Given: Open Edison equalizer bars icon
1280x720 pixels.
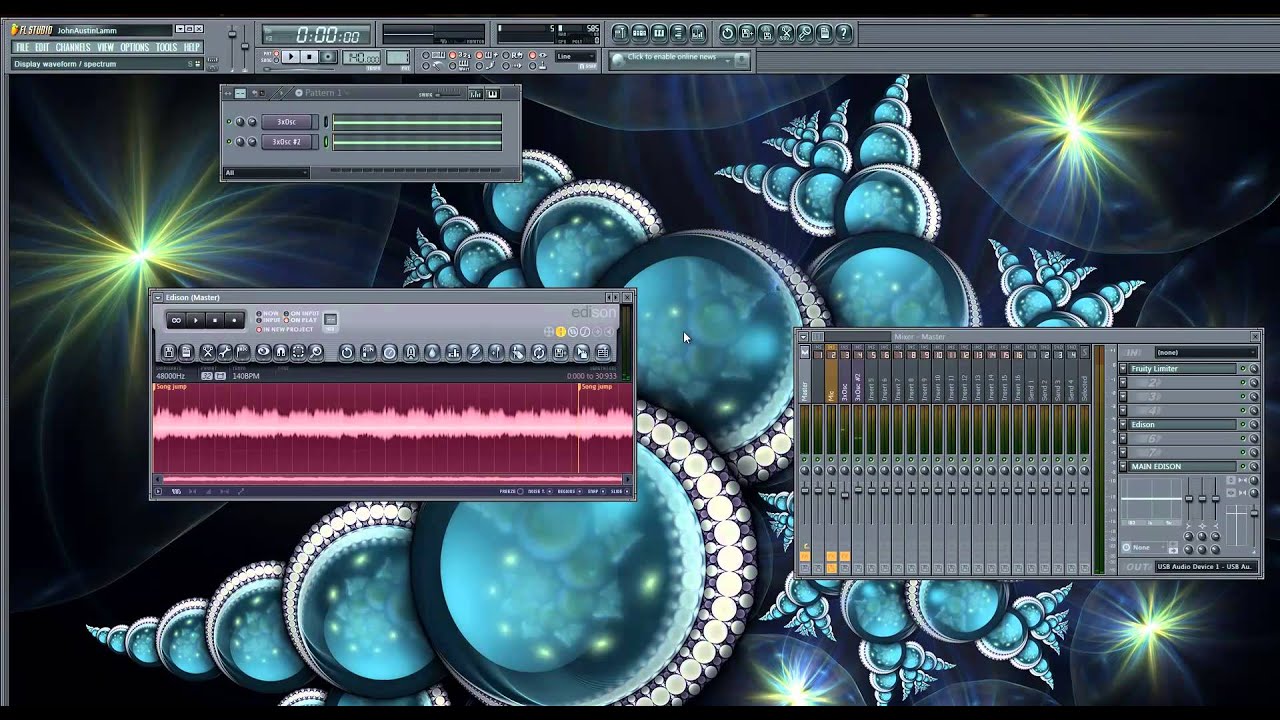Looking at the screenshot, I should [454, 352].
